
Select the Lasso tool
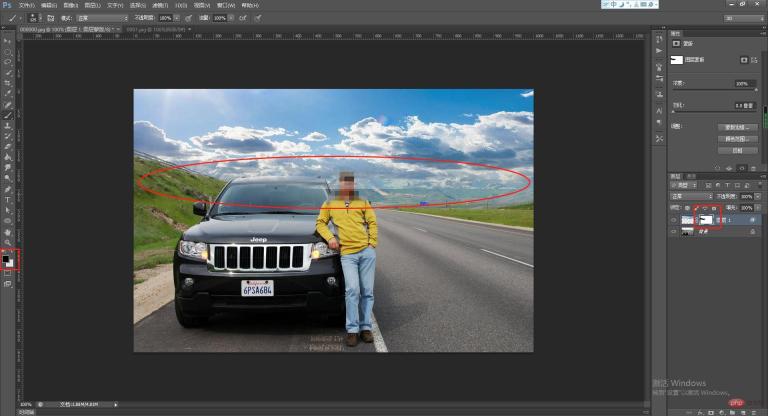pos(9,61)
